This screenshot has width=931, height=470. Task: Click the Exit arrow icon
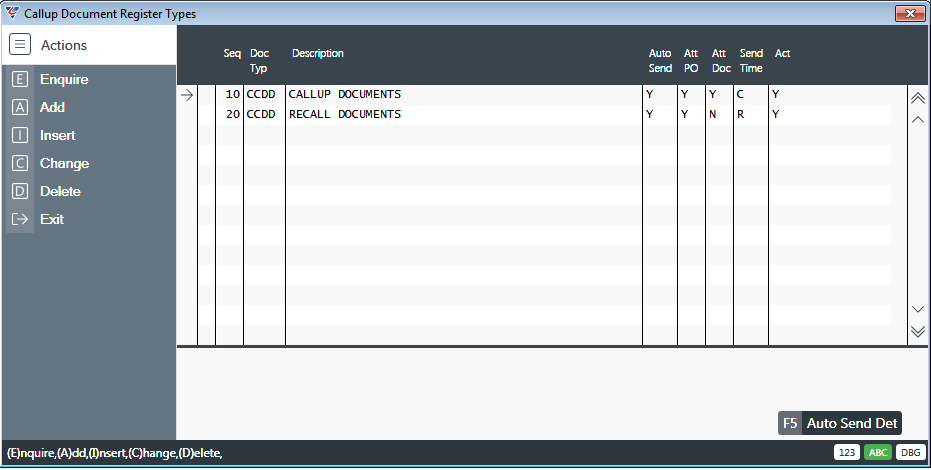point(20,219)
